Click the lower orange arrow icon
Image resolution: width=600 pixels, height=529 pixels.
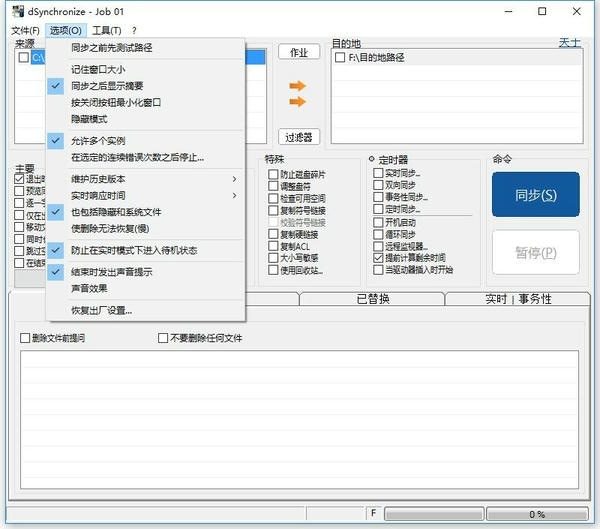click(x=297, y=102)
